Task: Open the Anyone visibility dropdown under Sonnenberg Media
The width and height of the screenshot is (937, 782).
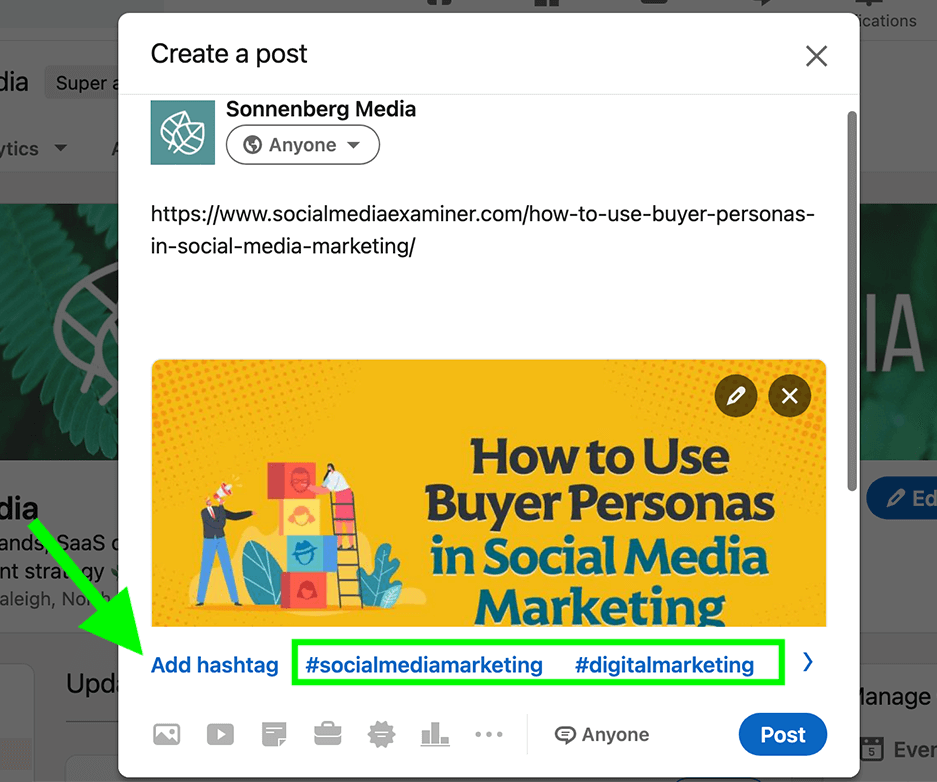Action: (302, 145)
